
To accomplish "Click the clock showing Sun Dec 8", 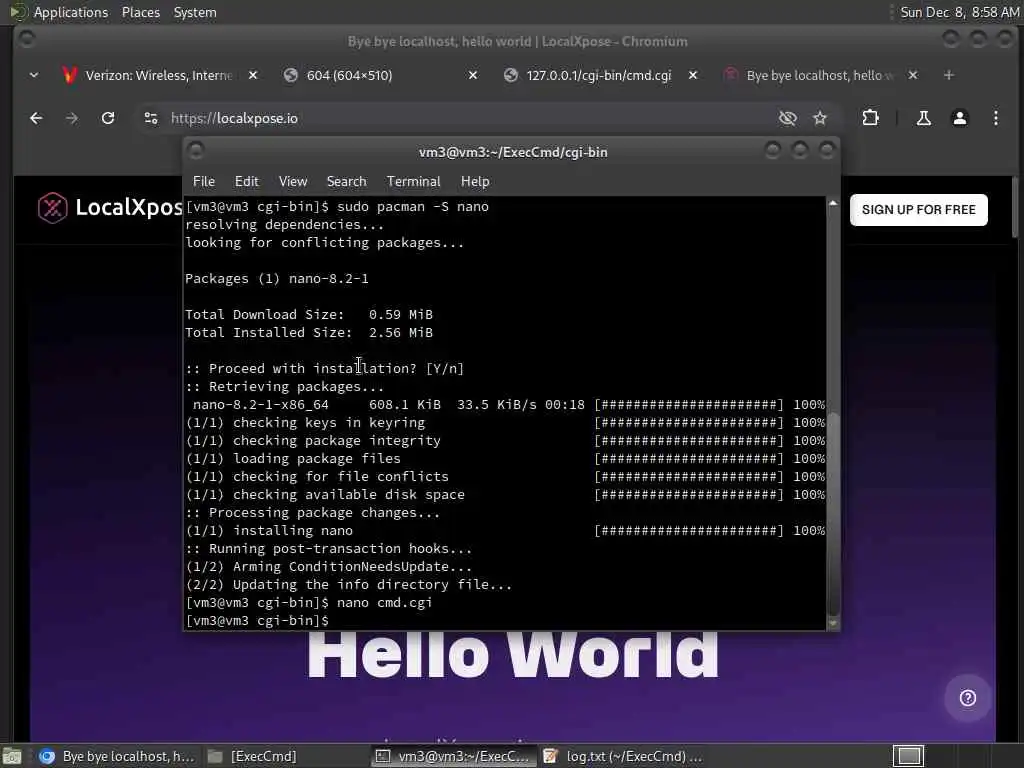I will click(959, 12).
